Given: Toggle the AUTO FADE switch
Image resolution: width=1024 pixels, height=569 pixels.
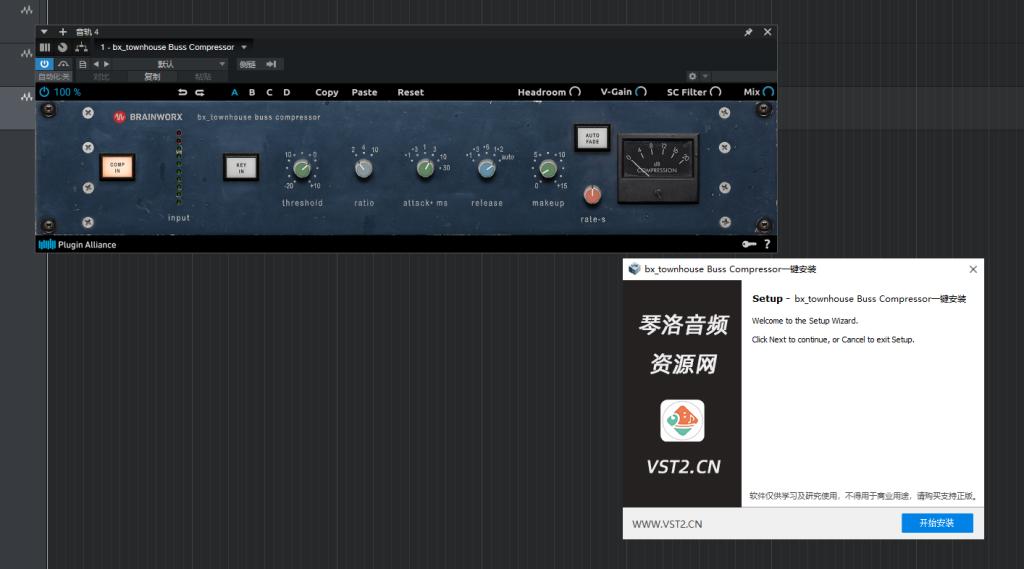Looking at the screenshot, I should pos(592,138).
